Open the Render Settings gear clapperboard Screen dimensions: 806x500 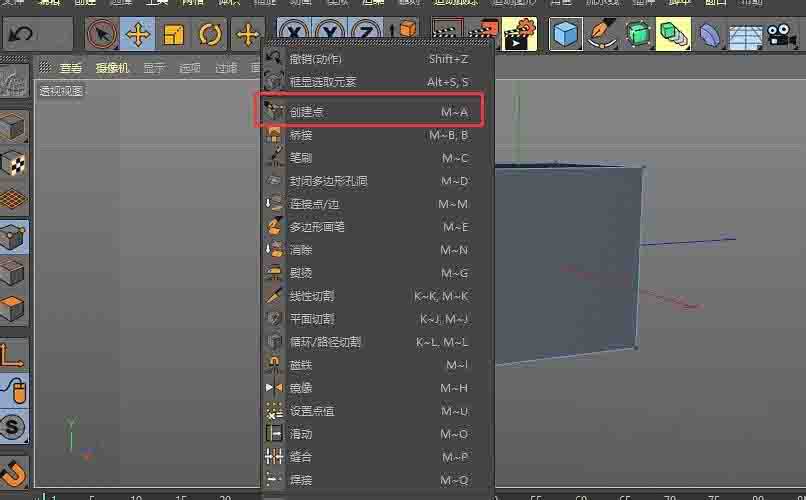520,34
